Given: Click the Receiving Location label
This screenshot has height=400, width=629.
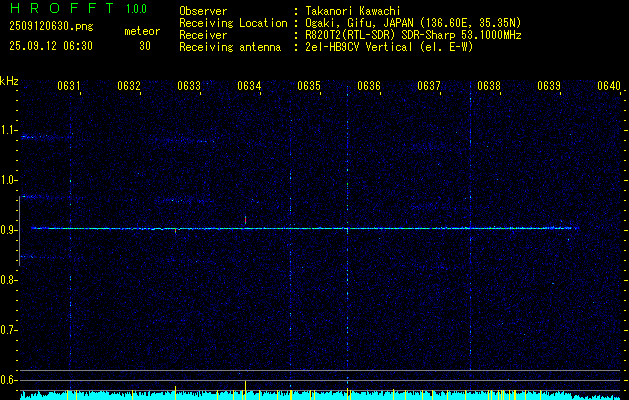Looking at the screenshot, I should click(x=233, y=23).
